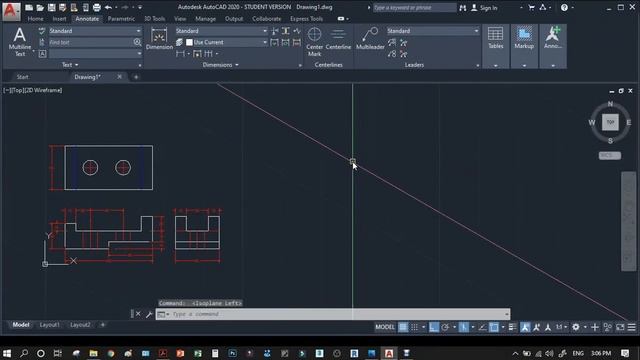640x360 pixels.
Task: Switch to the Insert ribbon tab
Action: [59, 19]
